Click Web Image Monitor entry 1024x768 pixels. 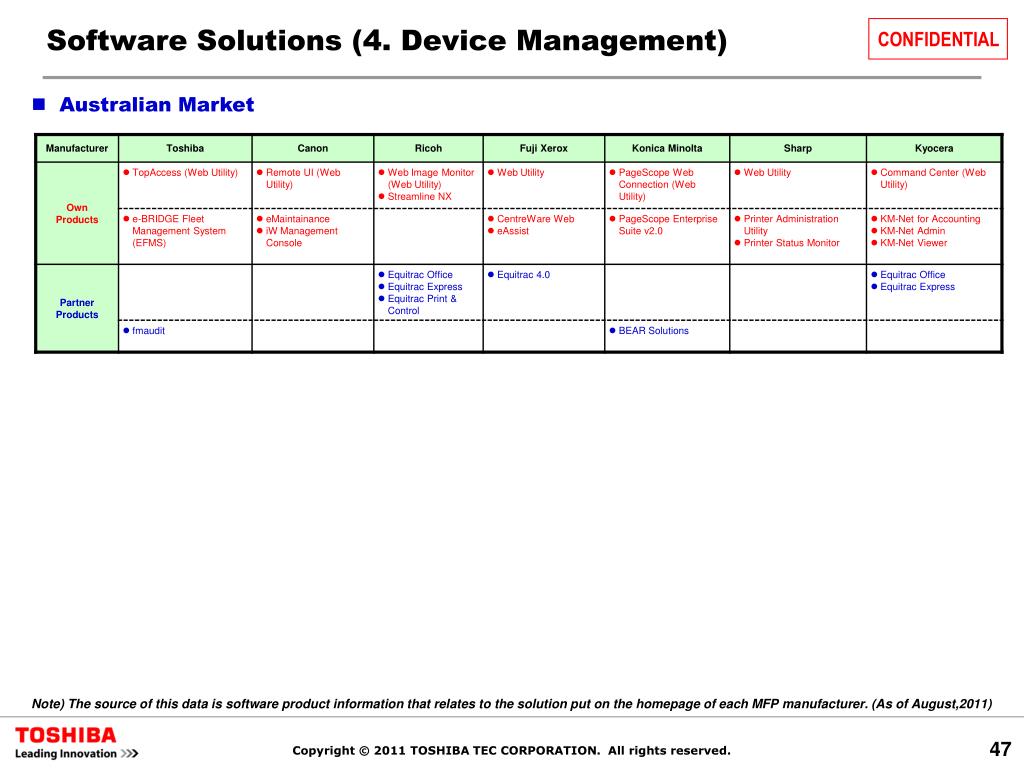point(430,178)
